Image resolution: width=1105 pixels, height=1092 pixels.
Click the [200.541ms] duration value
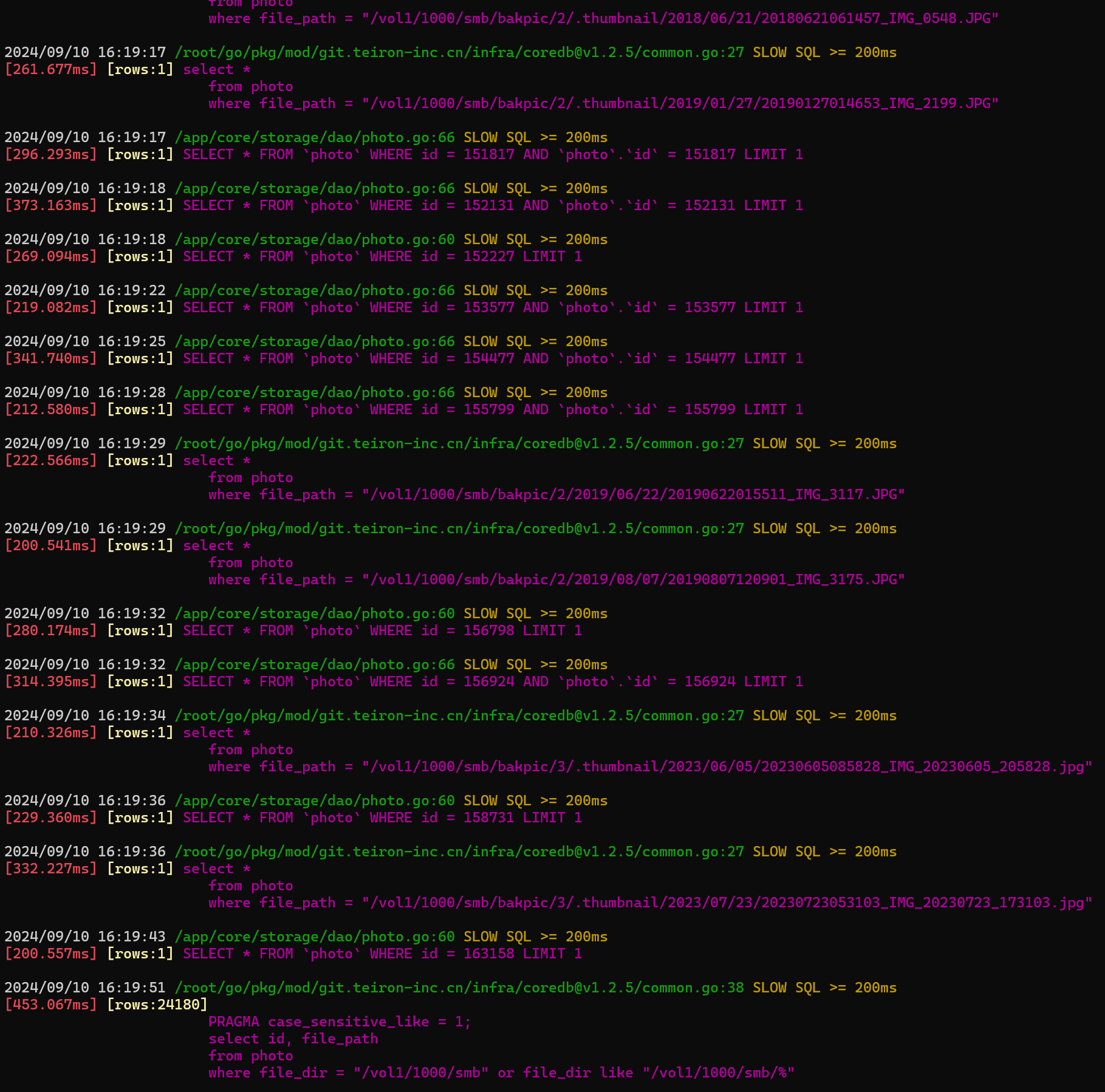point(50,545)
